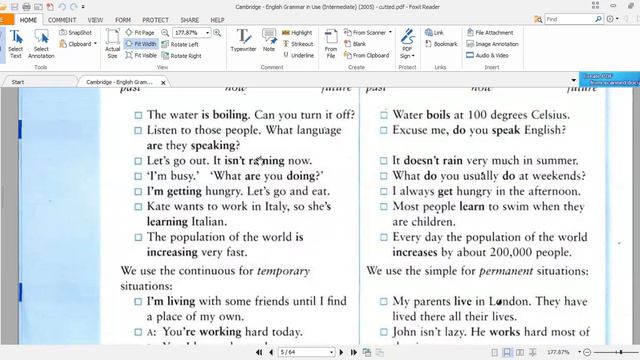640x360 pixels.
Task: Open the page number dropdown 5 / 64
Action: coord(331,352)
